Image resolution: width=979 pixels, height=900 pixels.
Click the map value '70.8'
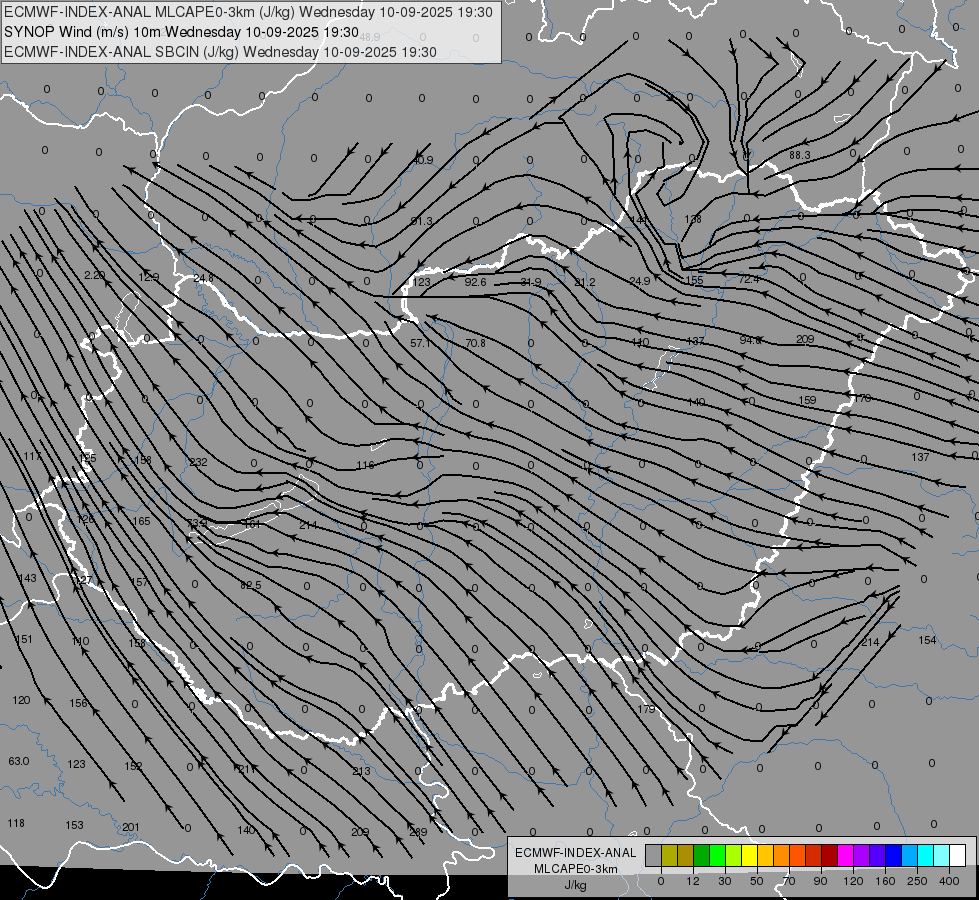pyautogui.click(x=475, y=344)
